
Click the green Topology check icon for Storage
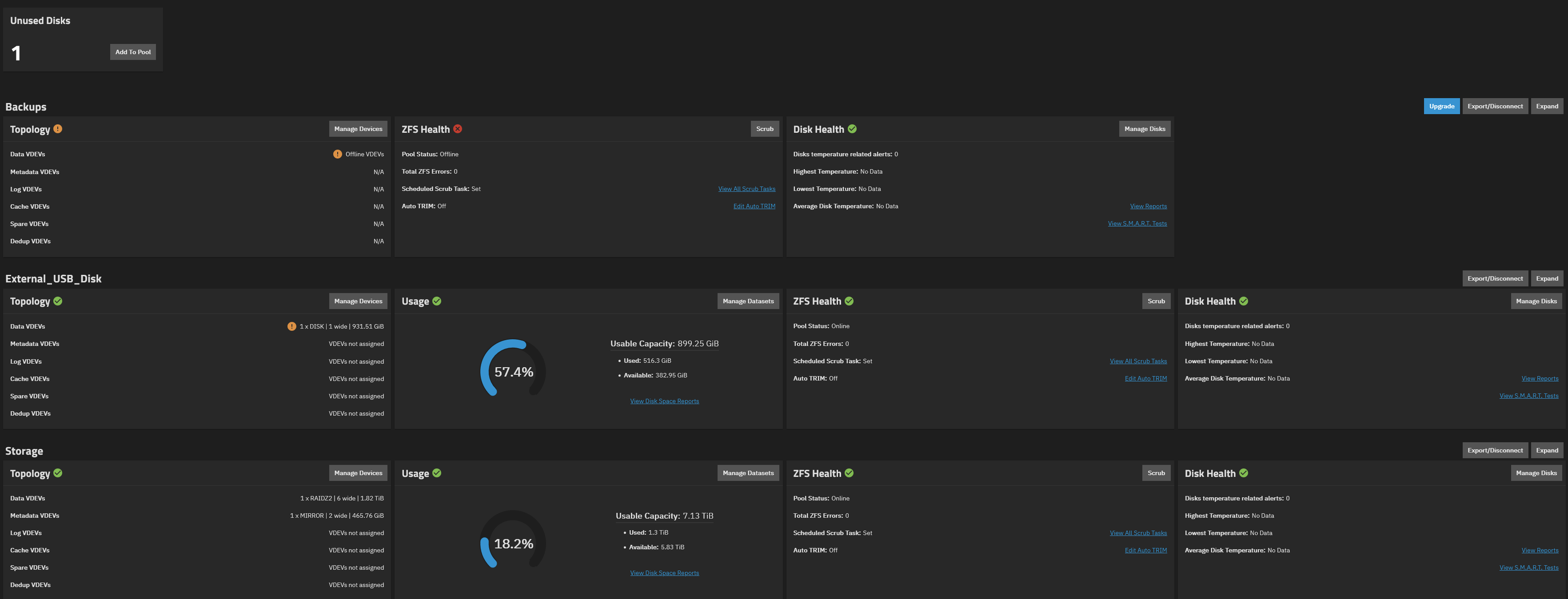click(x=58, y=473)
